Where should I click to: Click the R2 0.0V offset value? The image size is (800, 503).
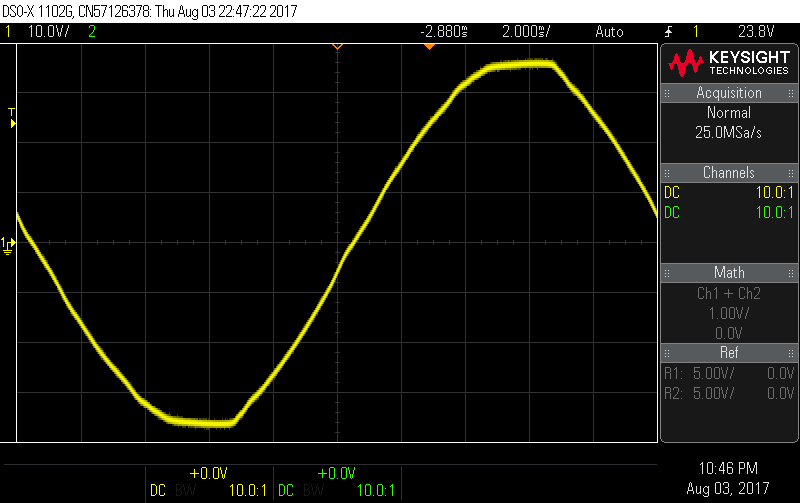tap(781, 393)
